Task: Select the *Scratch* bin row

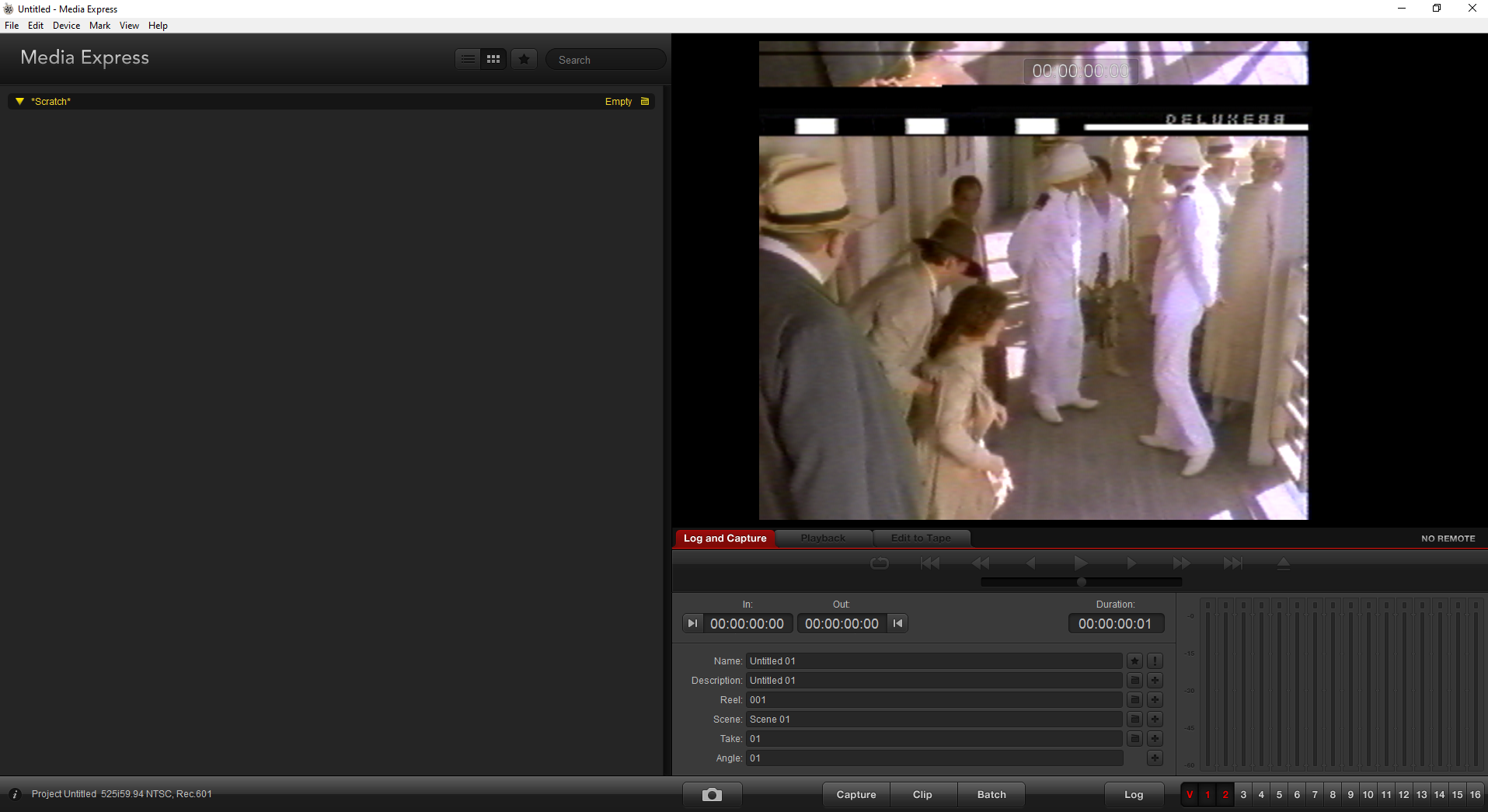Action: click(331, 102)
